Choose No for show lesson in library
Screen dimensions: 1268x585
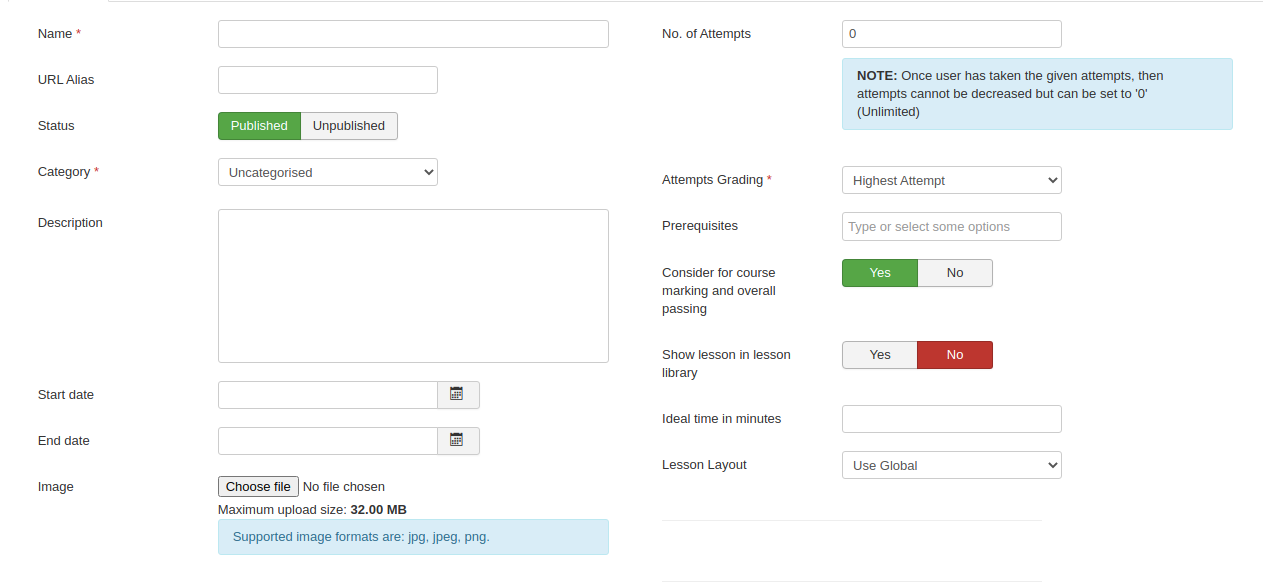[x=955, y=355]
